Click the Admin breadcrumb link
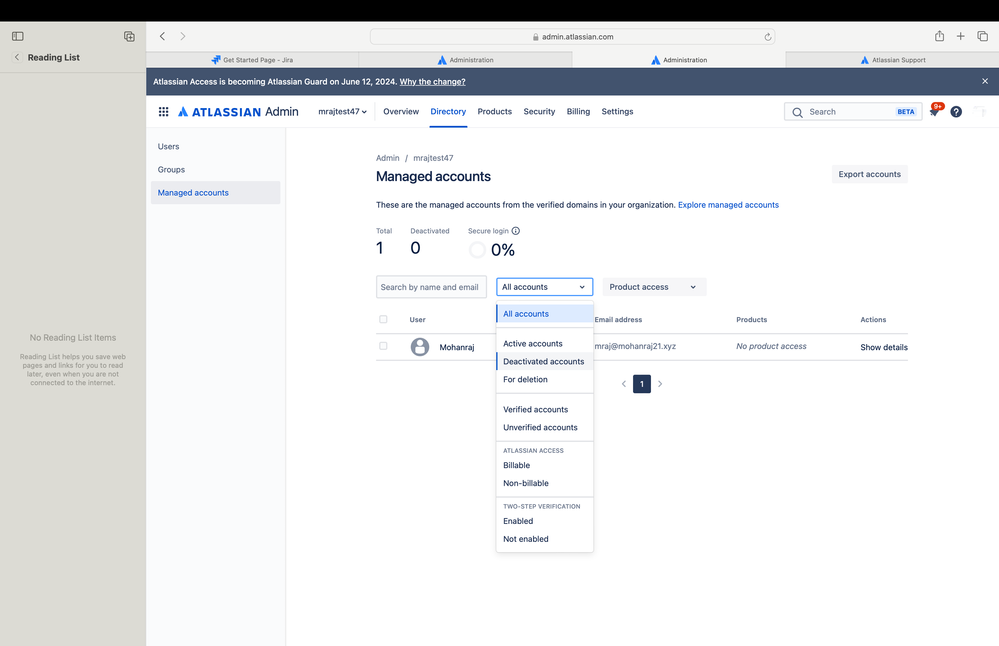Image resolution: width=999 pixels, height=646 pixels. click(x=387, y=158)
